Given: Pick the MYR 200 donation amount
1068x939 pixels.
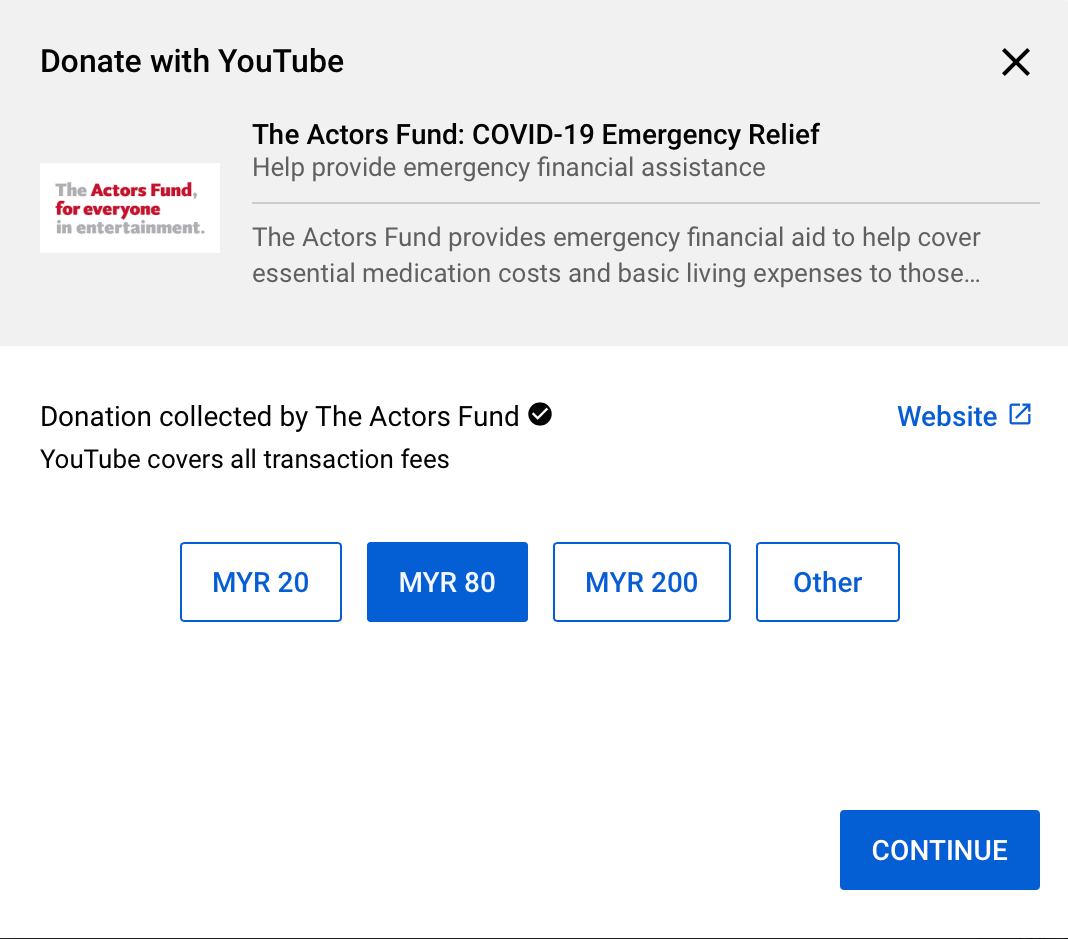Looking at the screenshot, I should (642, 582).
